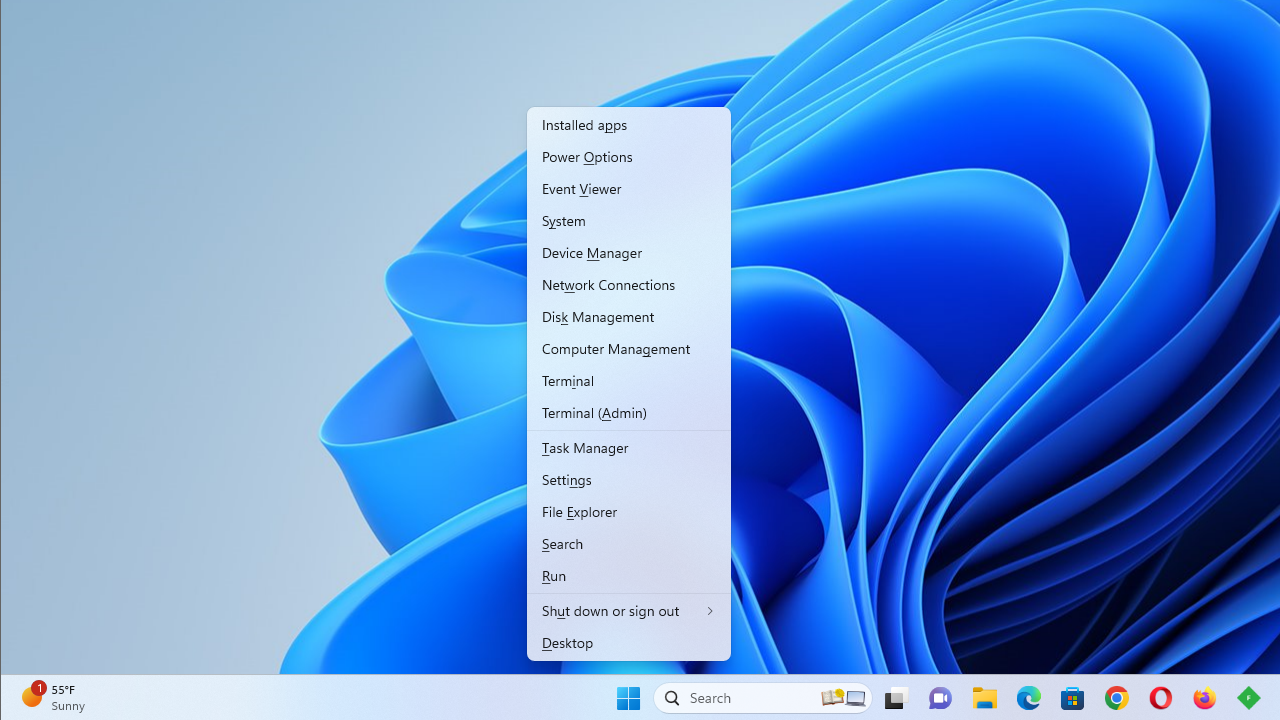Select Installed apps menu entry
The width and height of the screenshot is (1280, 720).
pyautogui.click(x=584, y=125)
